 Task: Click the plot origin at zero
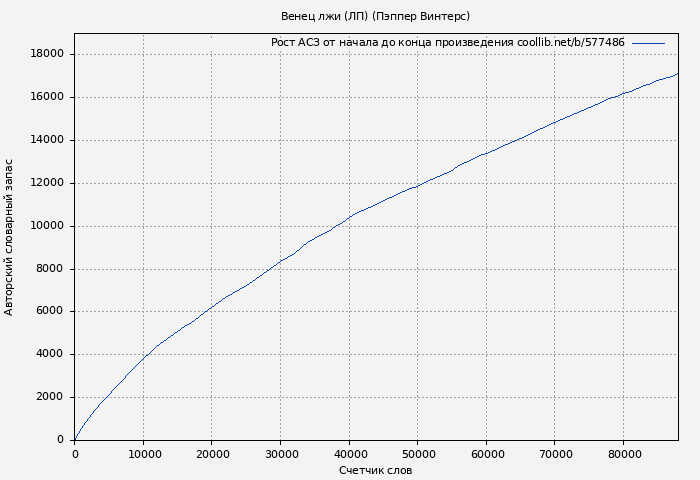pyautogui.click(x=75, y=439)
